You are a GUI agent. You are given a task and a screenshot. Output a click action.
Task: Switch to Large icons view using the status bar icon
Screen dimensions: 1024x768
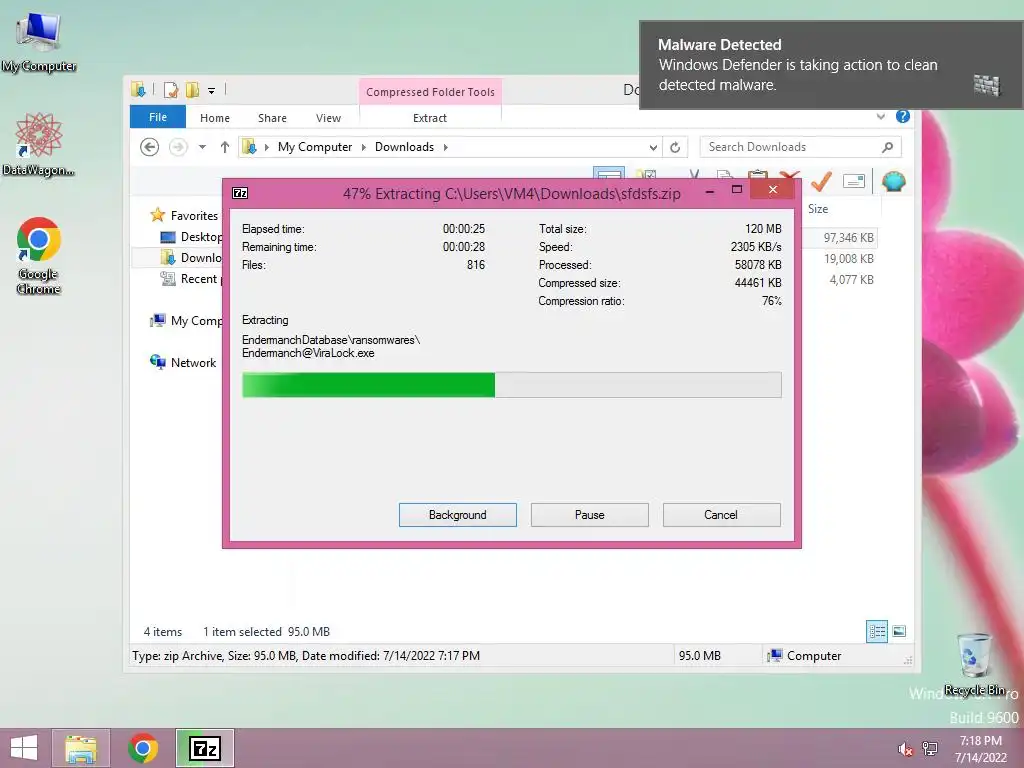899,631
